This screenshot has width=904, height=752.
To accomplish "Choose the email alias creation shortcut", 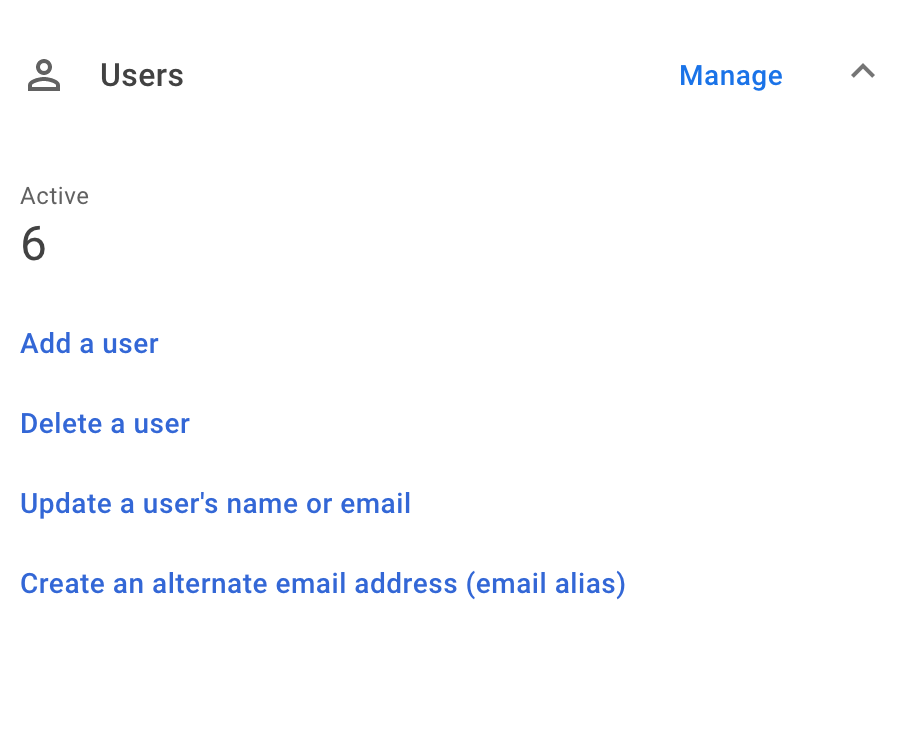I will point(323,584).
